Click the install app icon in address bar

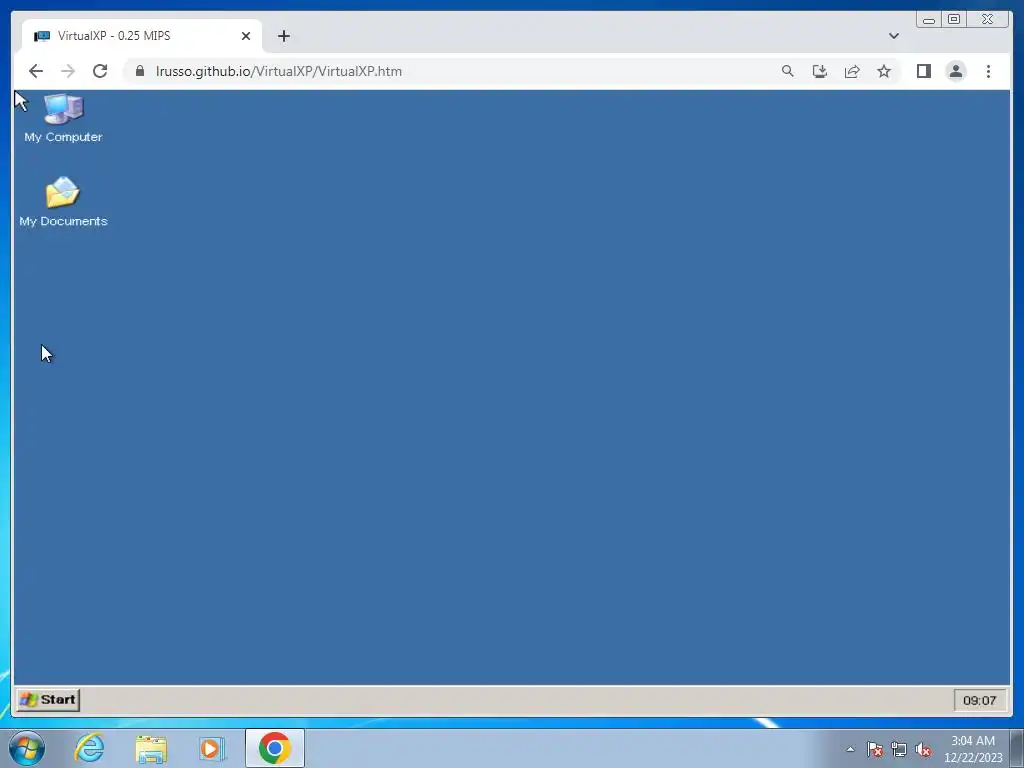click(820, 71)
